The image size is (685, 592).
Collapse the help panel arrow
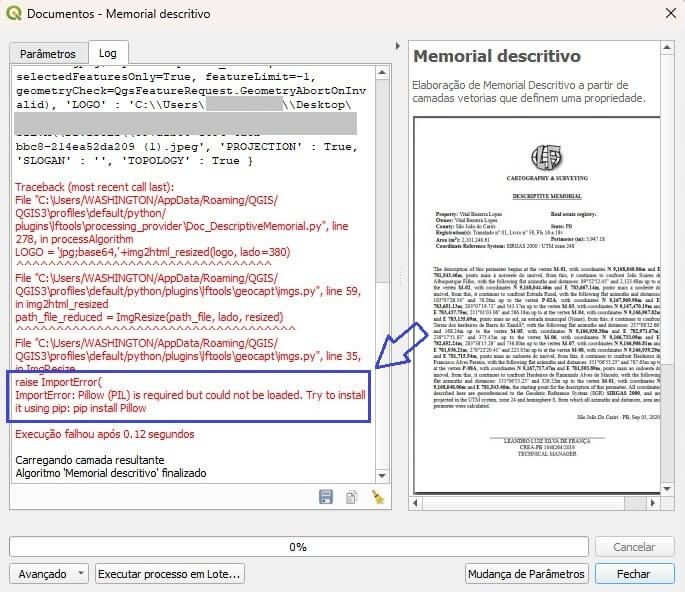pos(398,46)
